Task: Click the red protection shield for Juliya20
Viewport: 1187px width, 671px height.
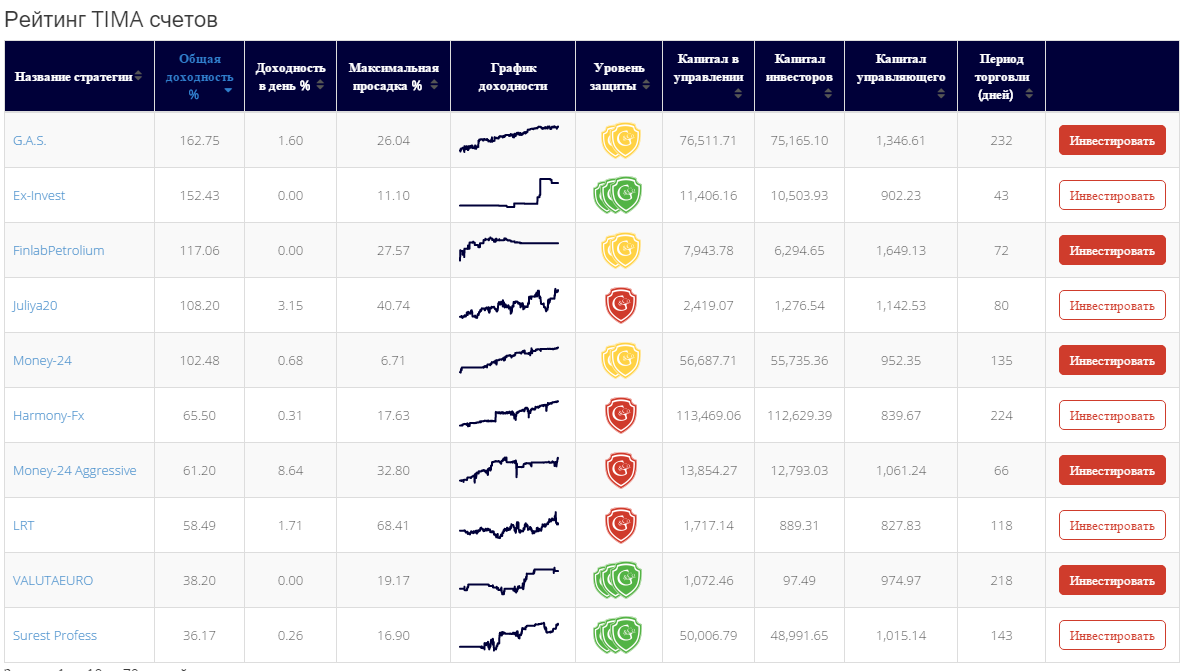Action: pyautogui.click(x=620, y=306)
